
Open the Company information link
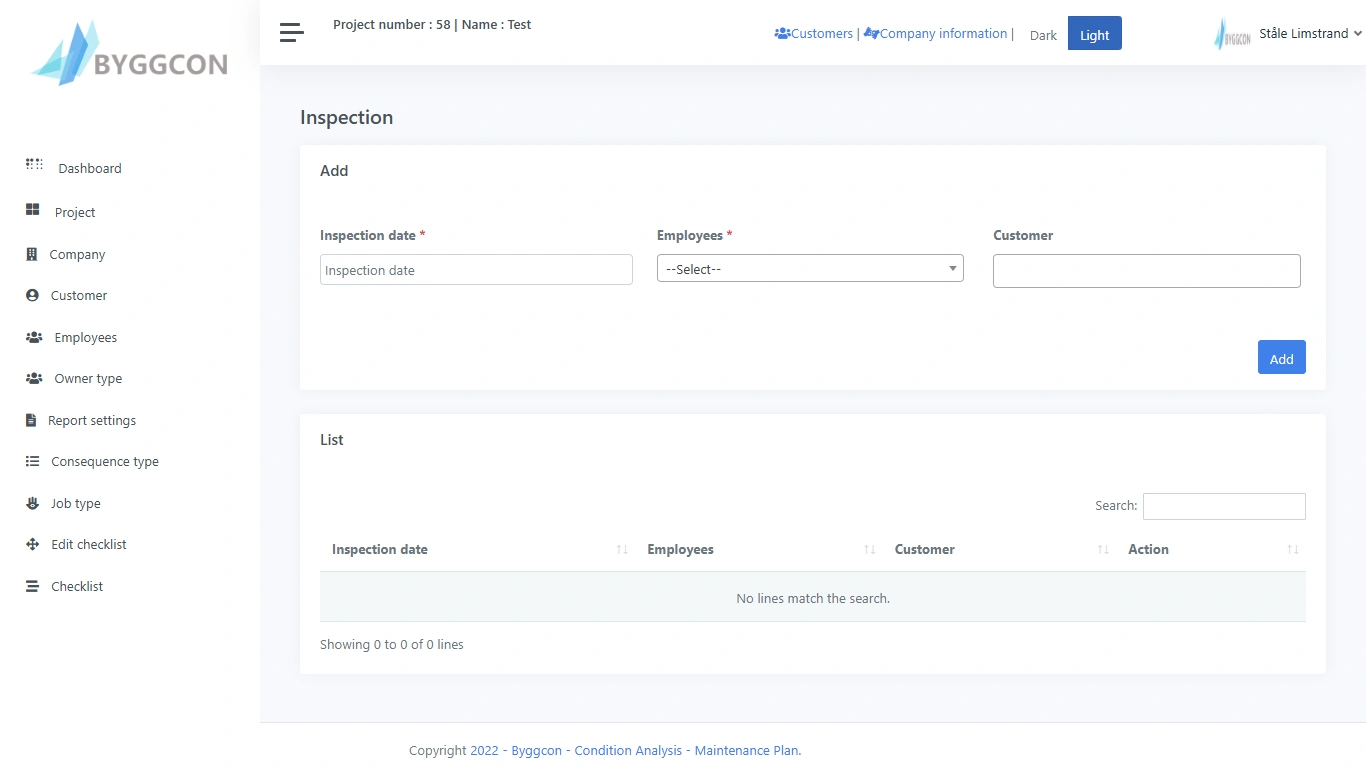coord(943,33)
